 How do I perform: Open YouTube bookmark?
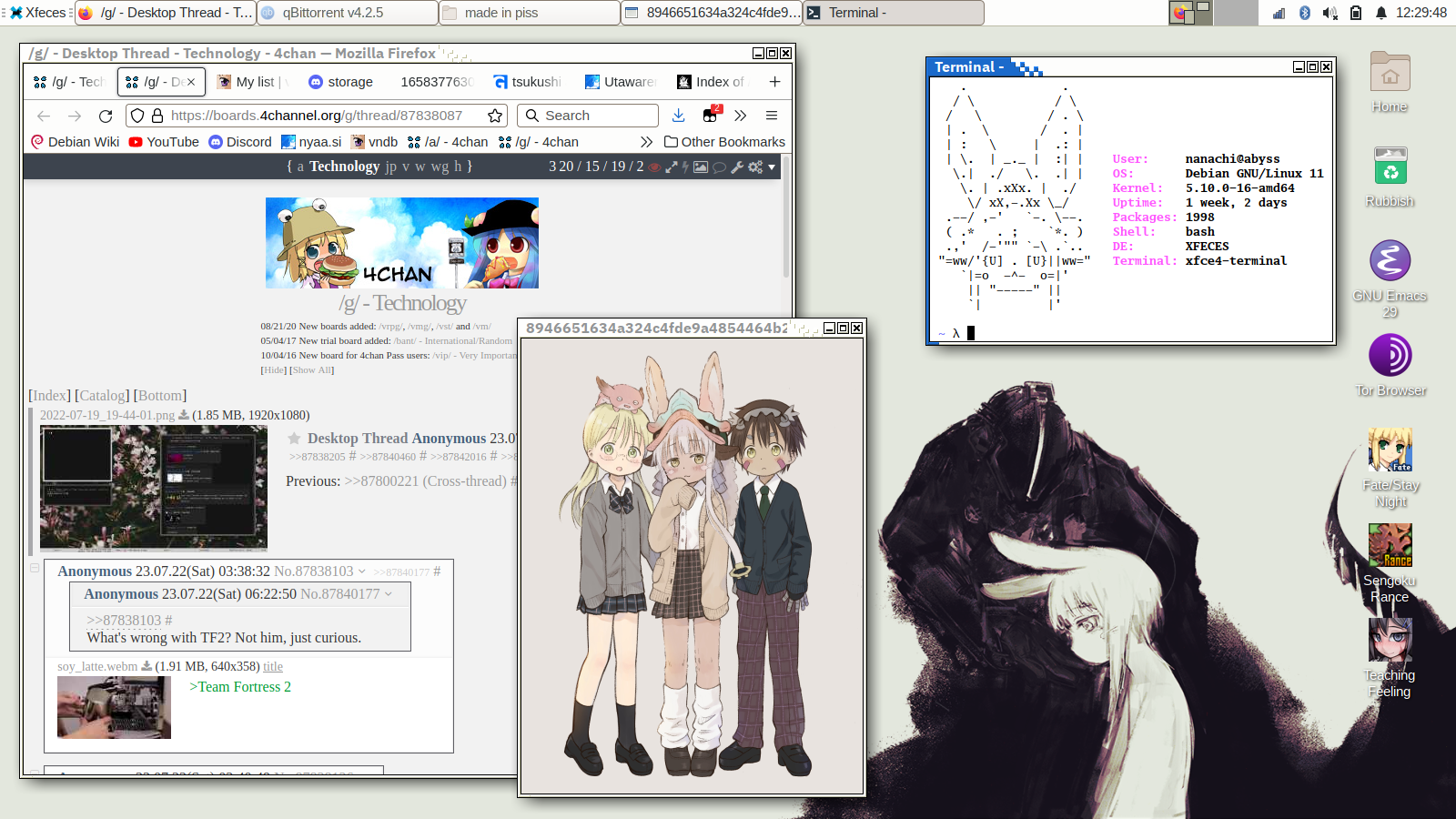point(164,142)
